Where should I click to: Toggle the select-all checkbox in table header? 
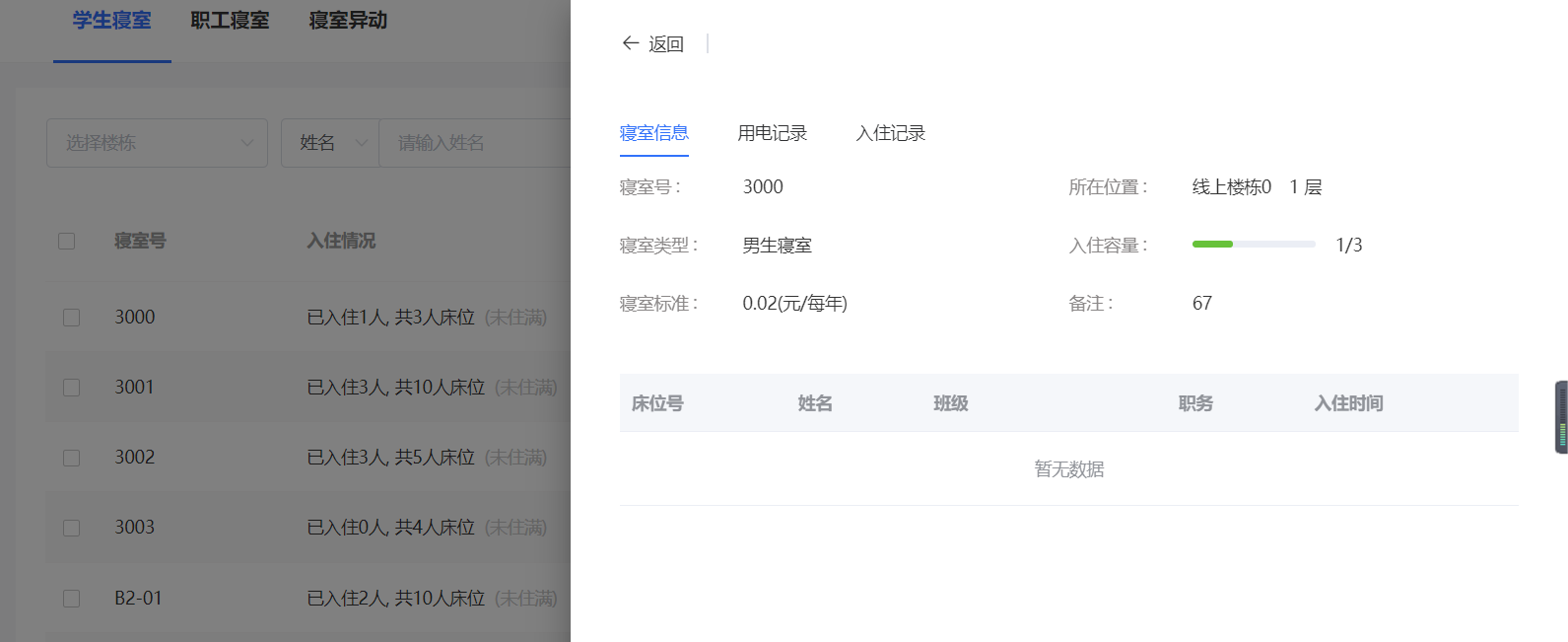pos(67,242)
